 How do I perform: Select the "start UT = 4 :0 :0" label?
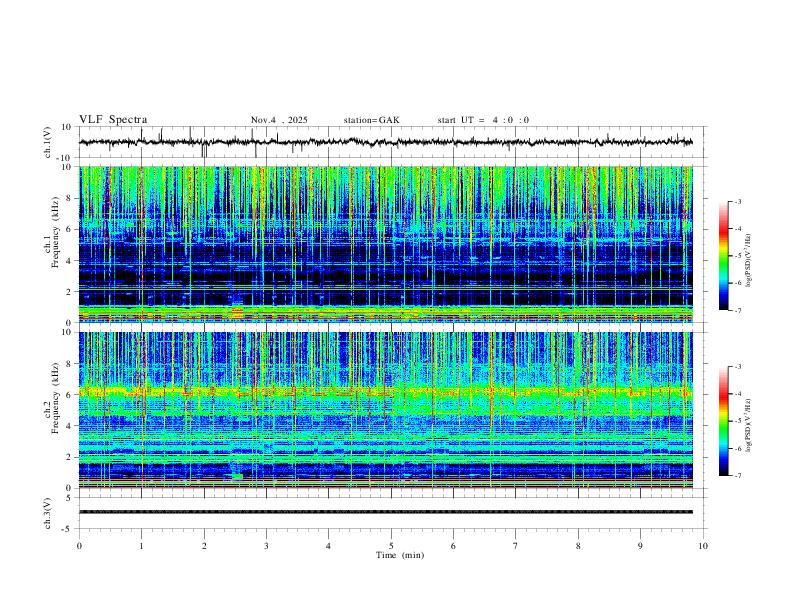click(483, 120)
